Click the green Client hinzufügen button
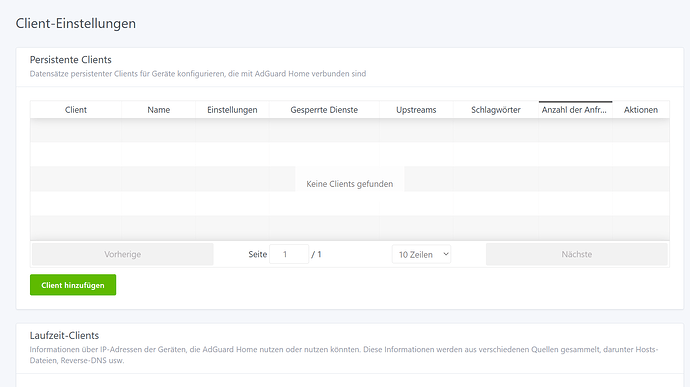690x387 pixels. point(73,285)
